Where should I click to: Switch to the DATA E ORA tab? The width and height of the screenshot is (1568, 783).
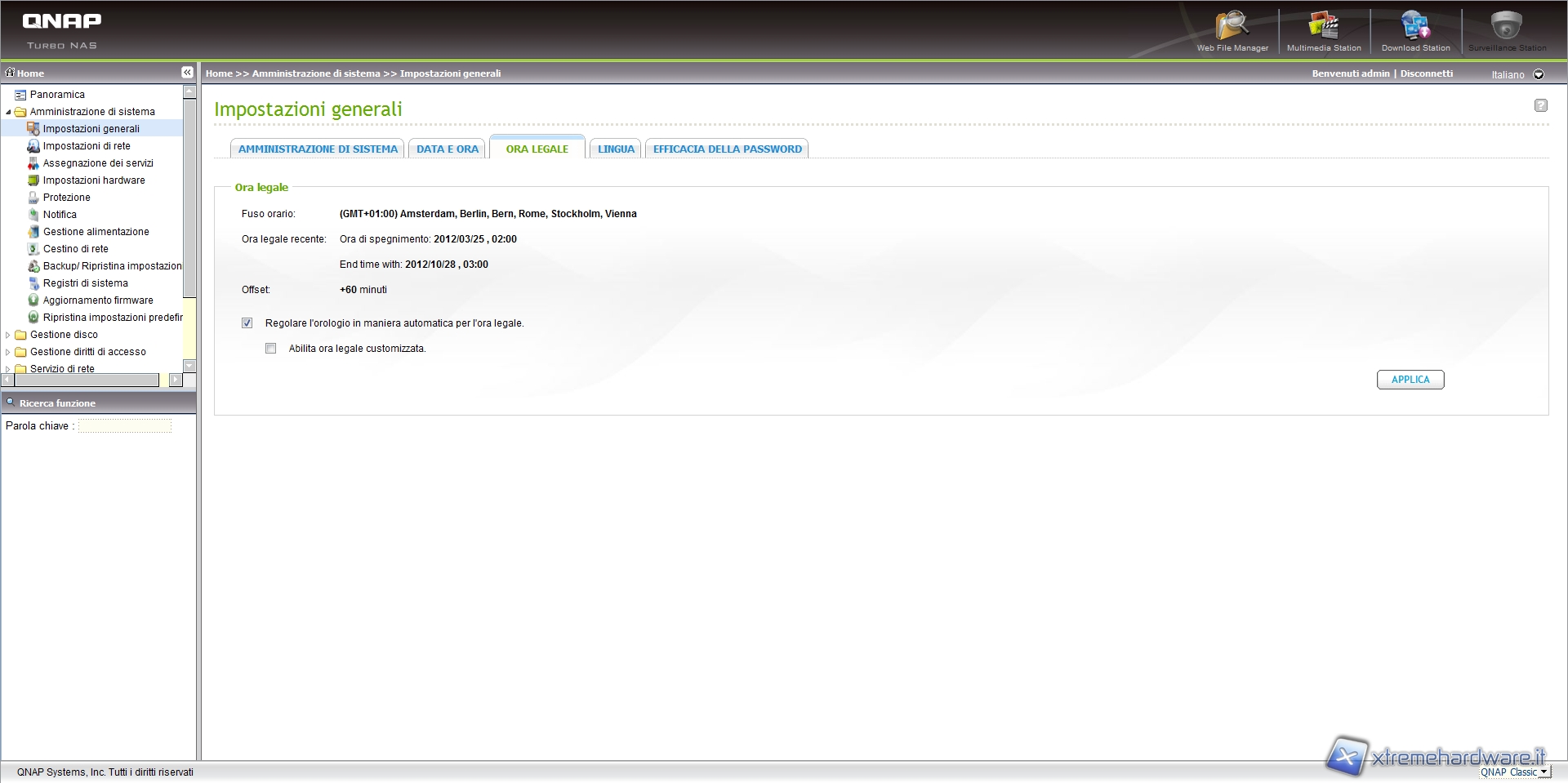tap(448, 149)
